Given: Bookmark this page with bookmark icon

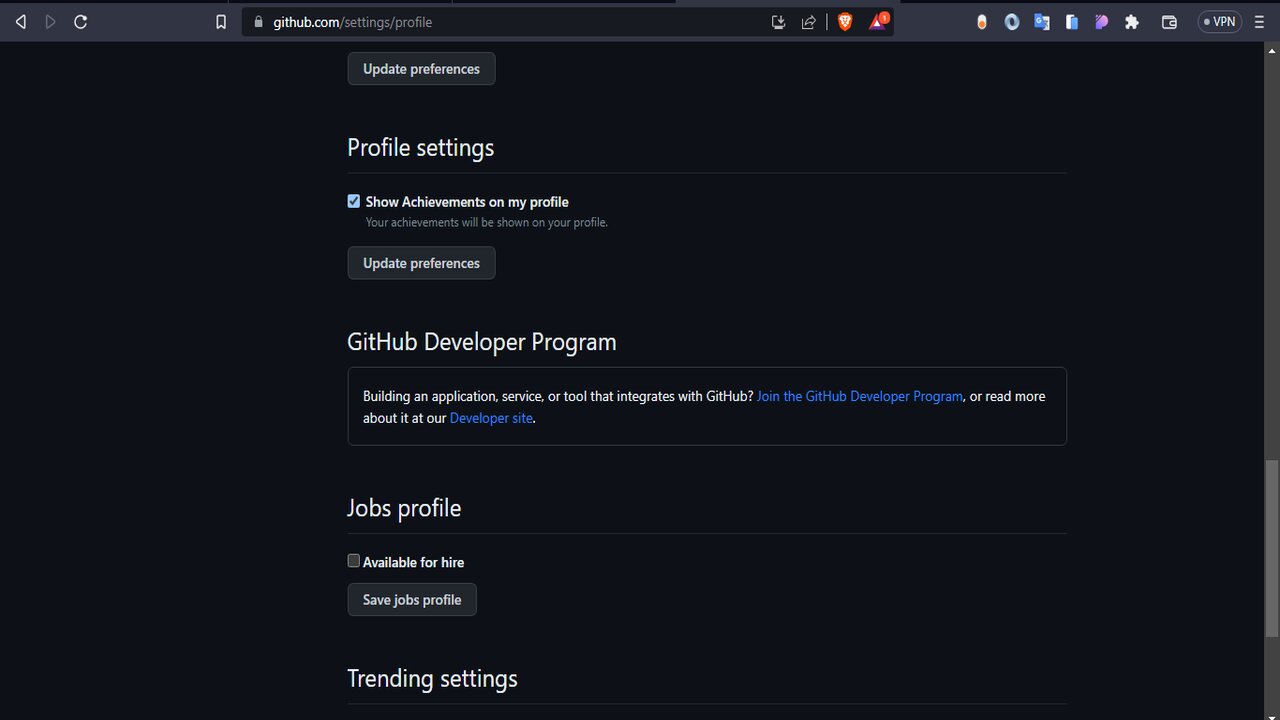Looking at the screenshot, I should (221, 22).
